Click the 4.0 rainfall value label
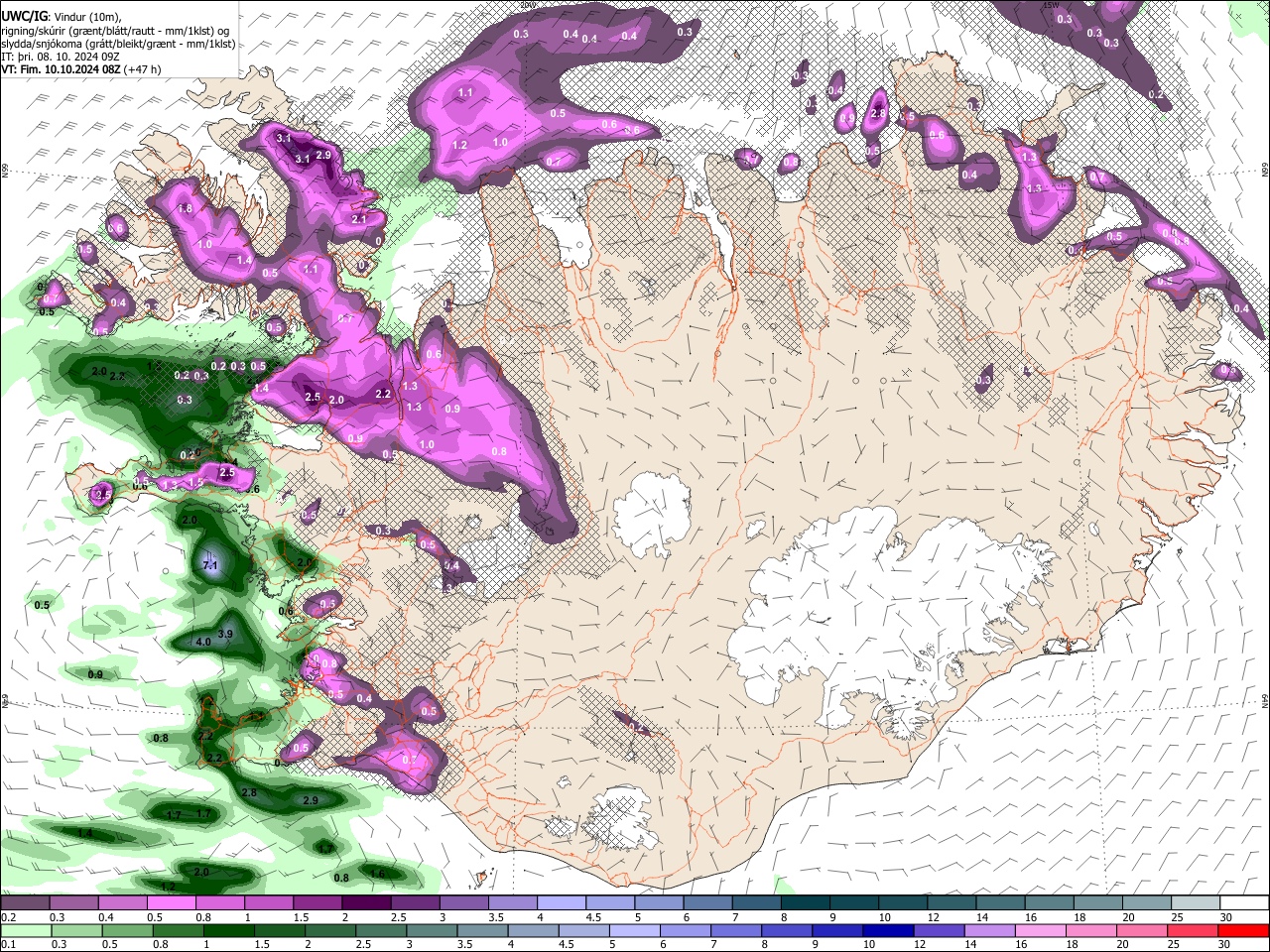Screen dimensions: 1270x952 coord(203,642)
